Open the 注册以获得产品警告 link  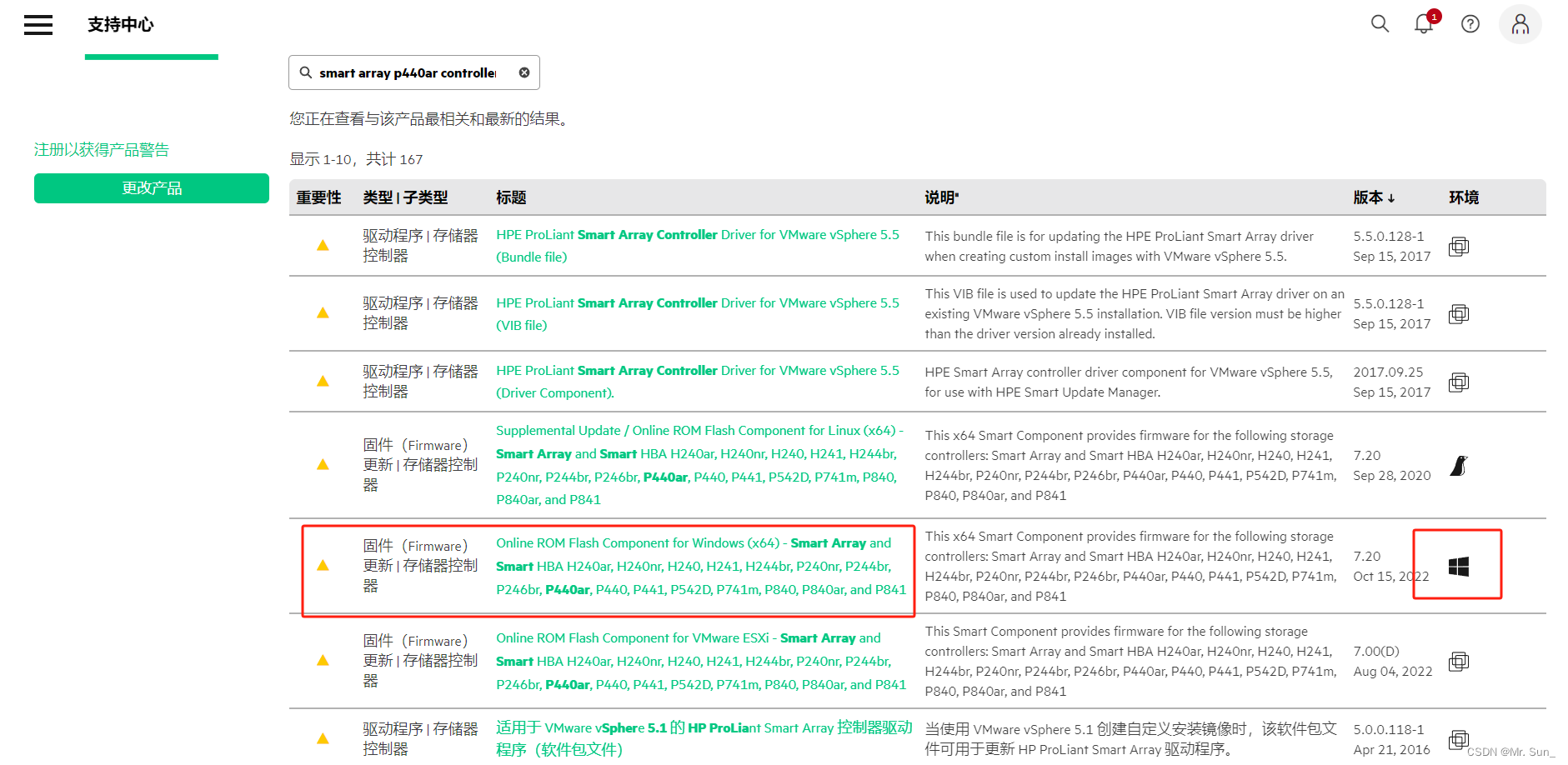click(102, 149)
